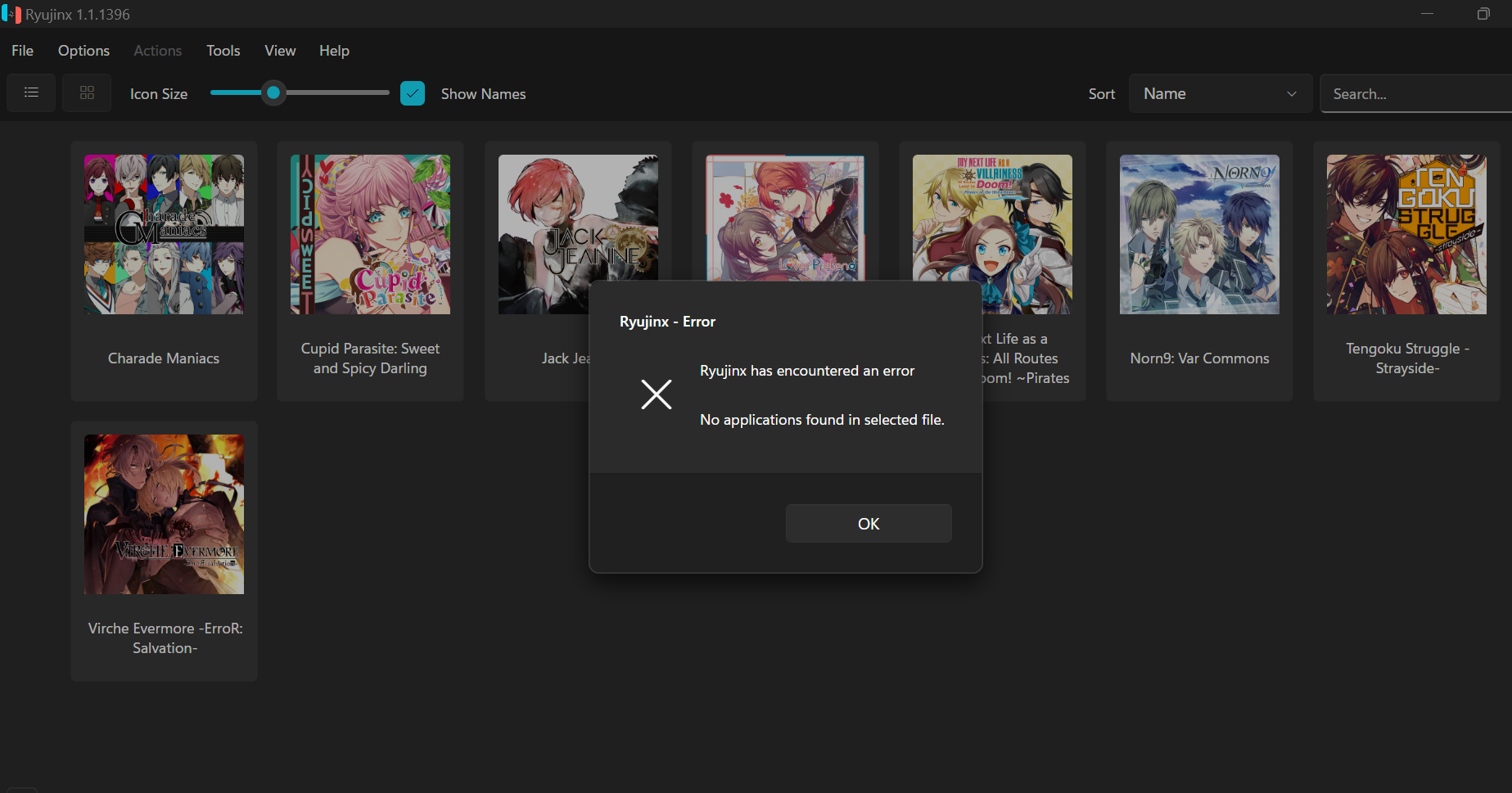The image size is (1512, 793).
Task: Focus the Search games field
Action: [x=1416, y=93]
